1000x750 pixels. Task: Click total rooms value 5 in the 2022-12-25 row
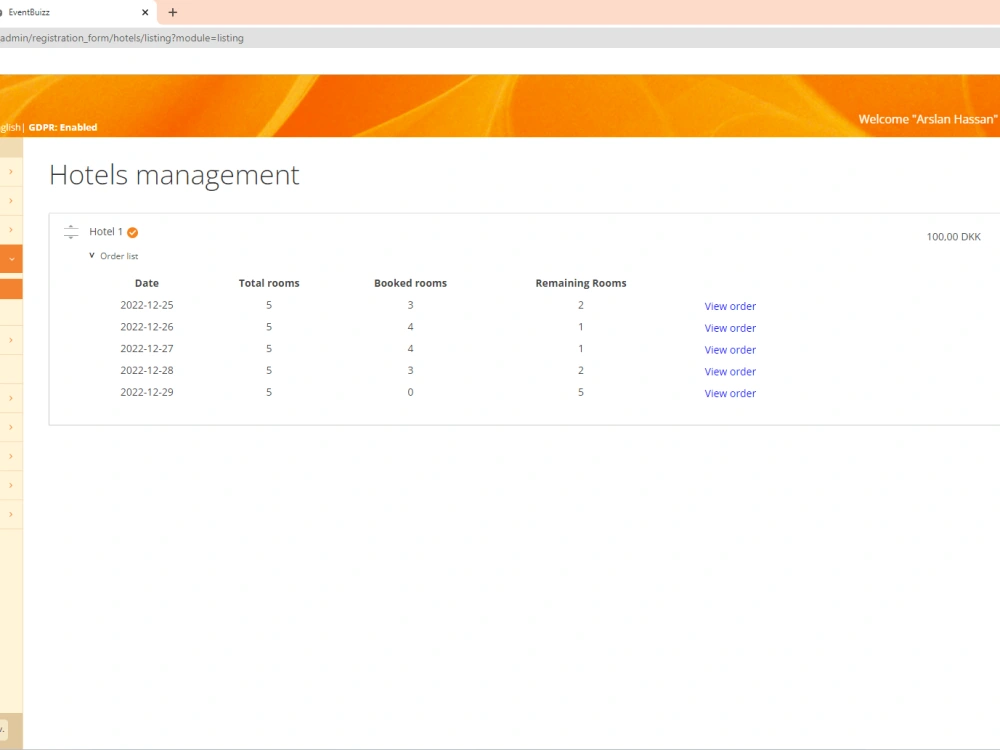click(269, 305)
